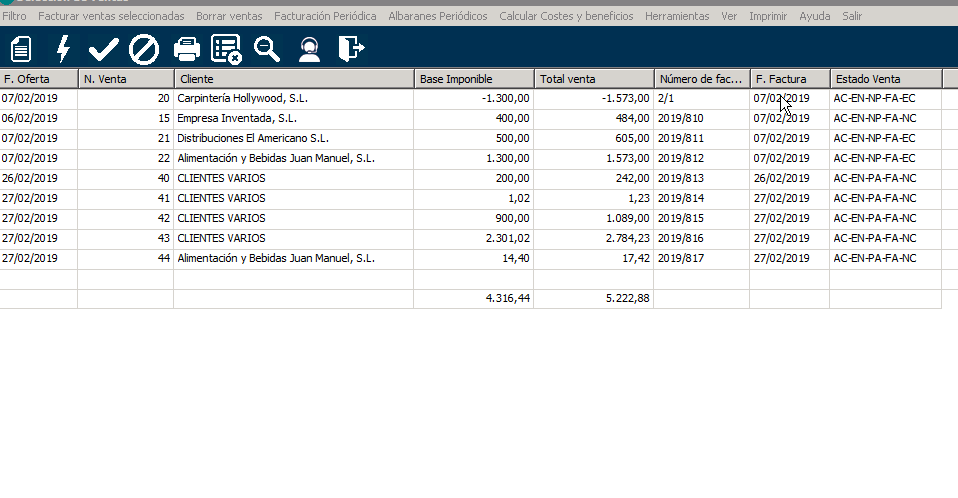Screen dimensions: 958x498
Task: Open Calcular Costes y beneficios menu
Action: [x=566, y=17]
